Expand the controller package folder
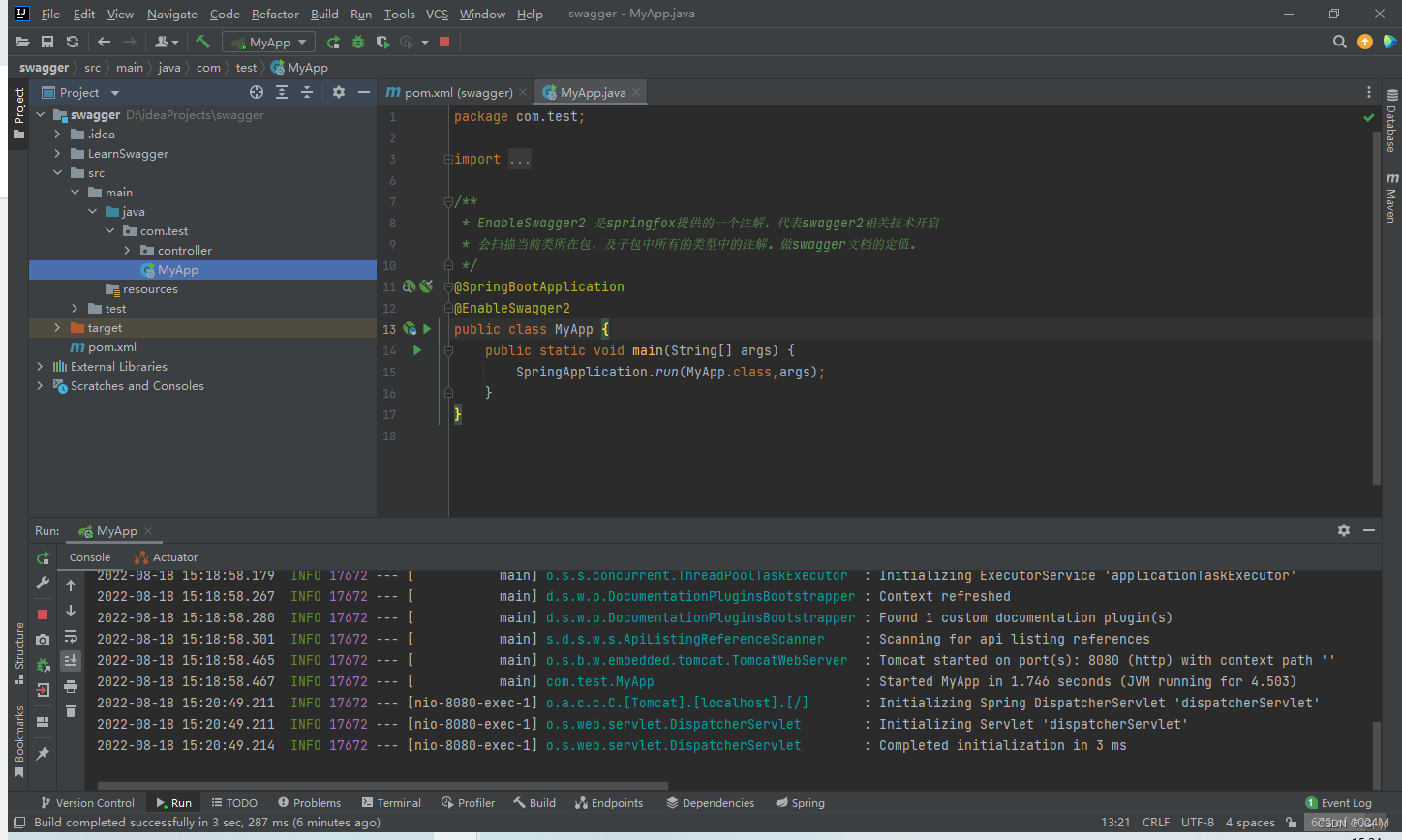The height and width of the screenshot is (840, 1402). 127,251
